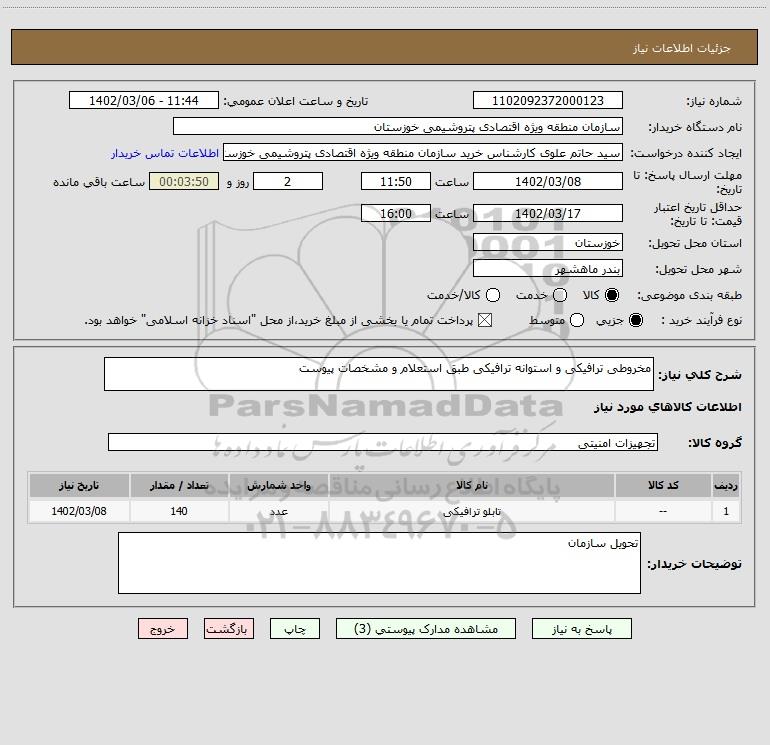770x745 pixels.
Task: Click the price validity date 1402/03/17 field
Action: pos(548,213)
